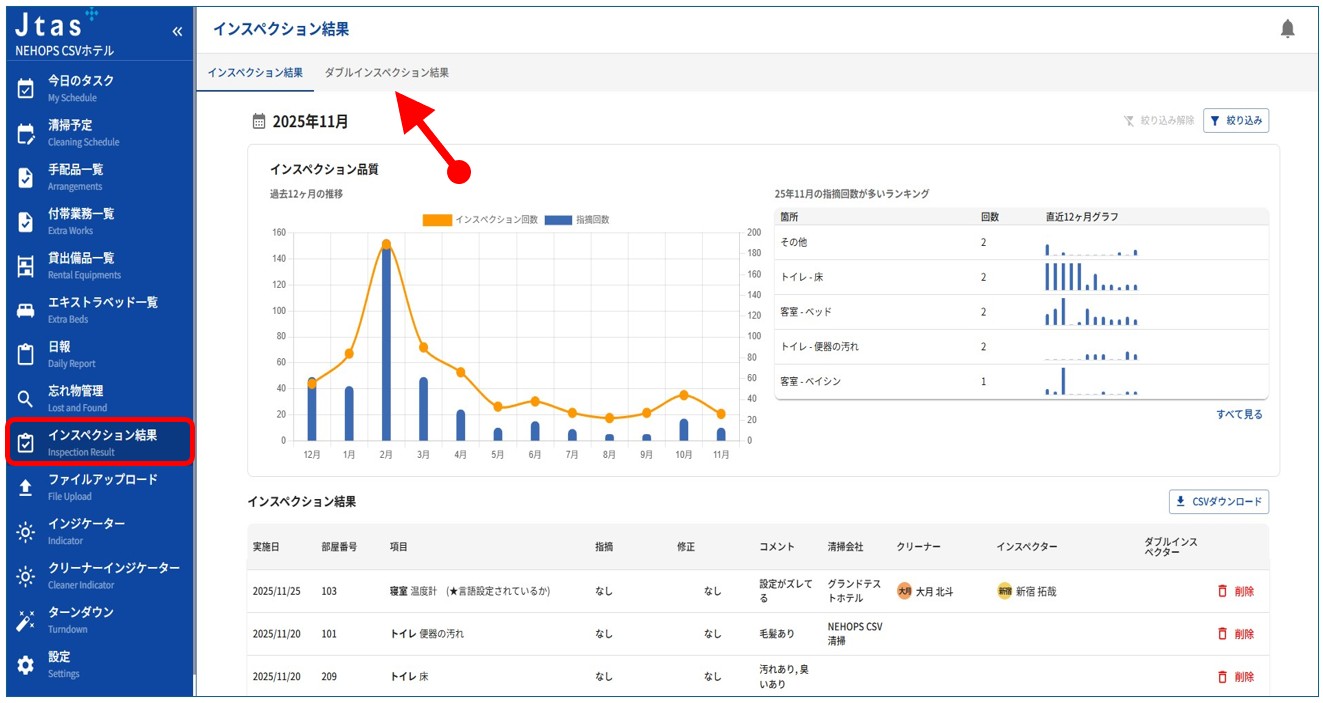Open ファイルアップロード upload icon
Image resolution: width=1323 pixels, height=703 pixels.
click(26, 487)
